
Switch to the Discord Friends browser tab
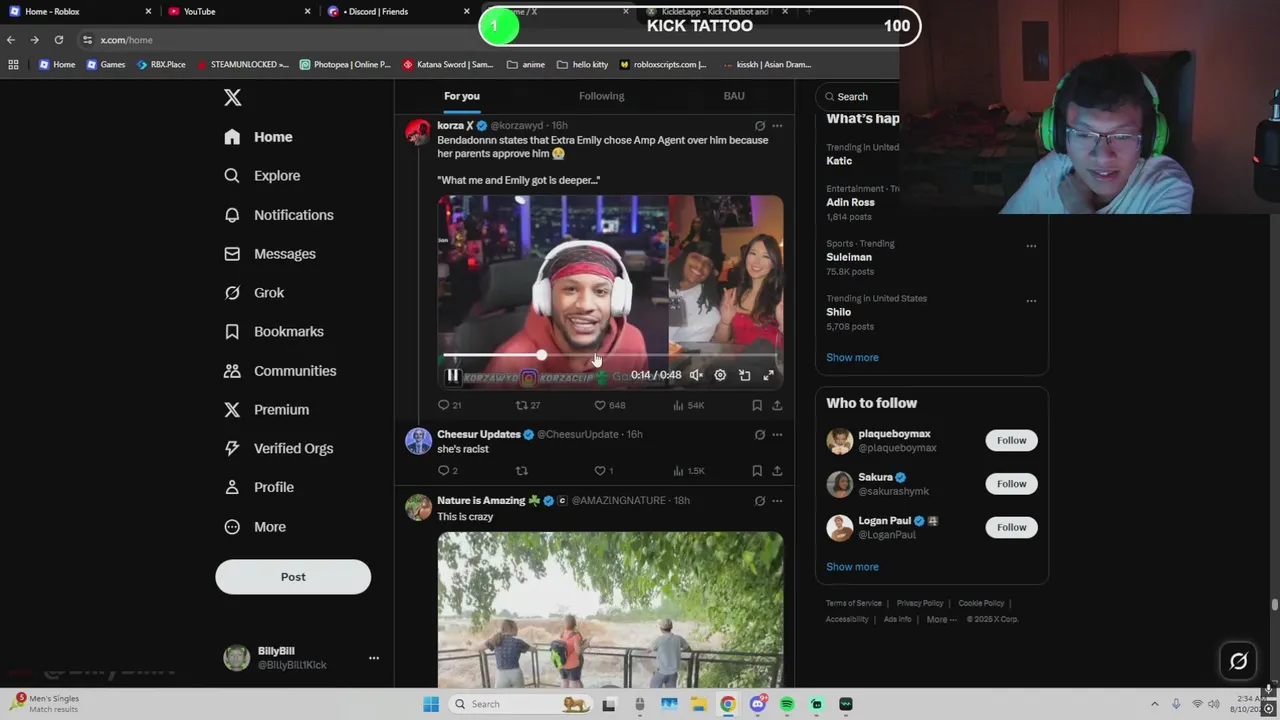pyautogui.click(x=397, y=11)
